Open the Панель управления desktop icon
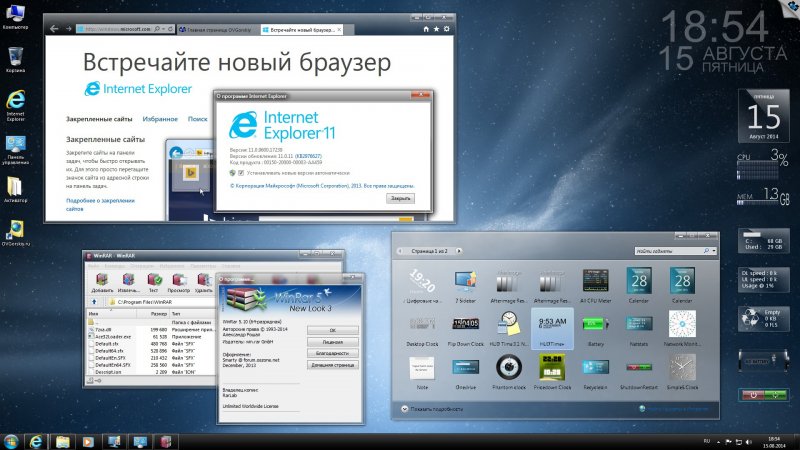 point(15,149)
